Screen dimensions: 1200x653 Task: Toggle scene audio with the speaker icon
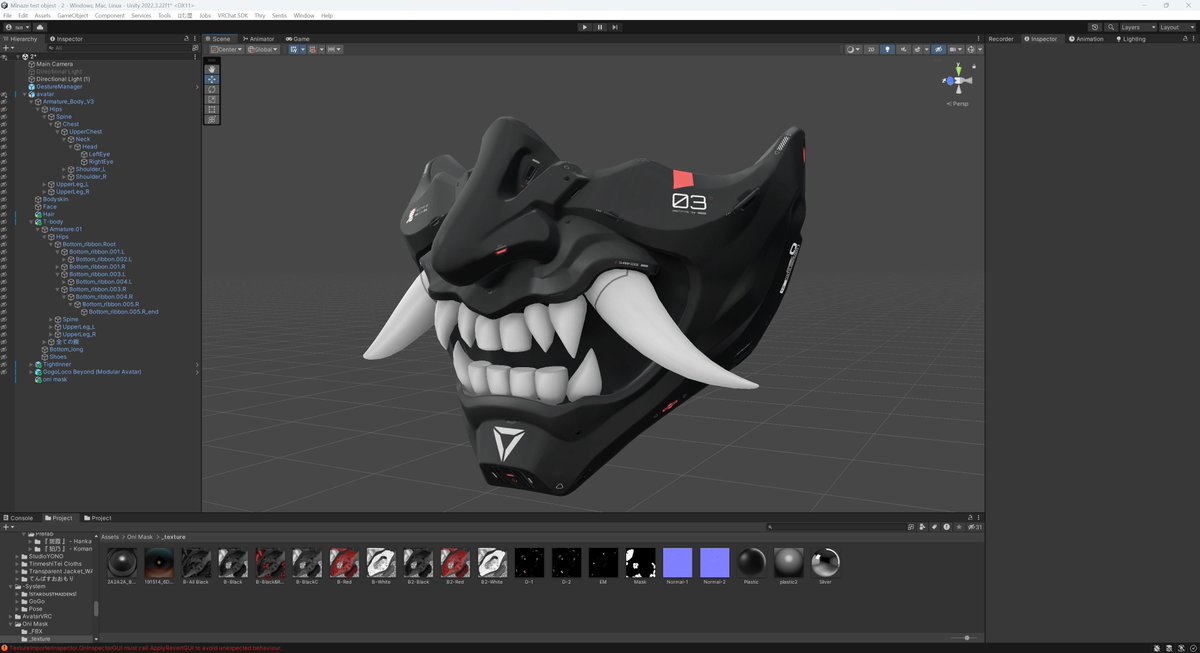(x=903, y=49)
